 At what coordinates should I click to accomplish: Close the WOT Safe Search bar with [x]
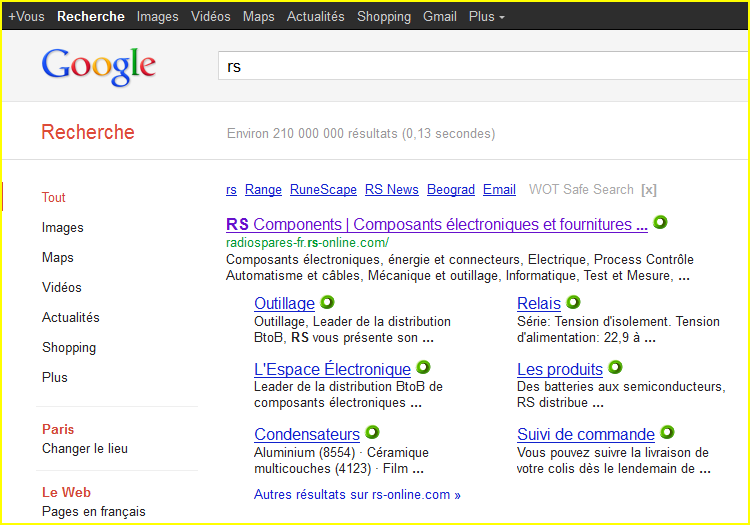[649, 190]
